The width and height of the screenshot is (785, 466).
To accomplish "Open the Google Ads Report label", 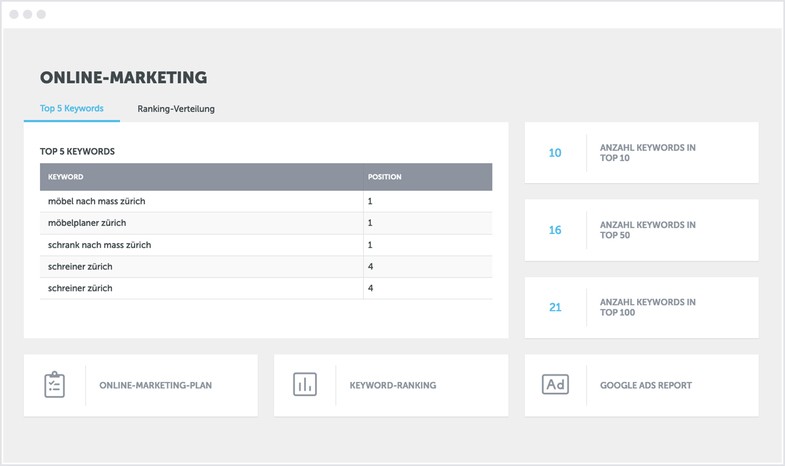I will coord(645,385).
